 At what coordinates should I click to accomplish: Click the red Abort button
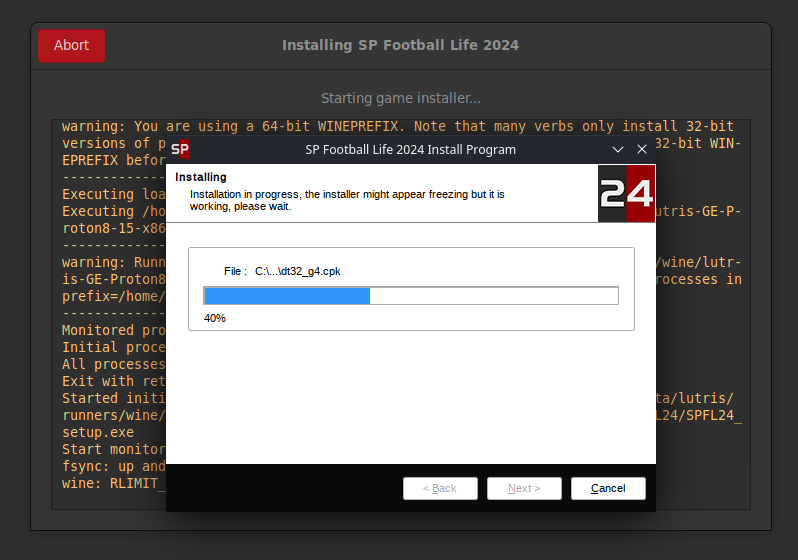tap(71, 46)
